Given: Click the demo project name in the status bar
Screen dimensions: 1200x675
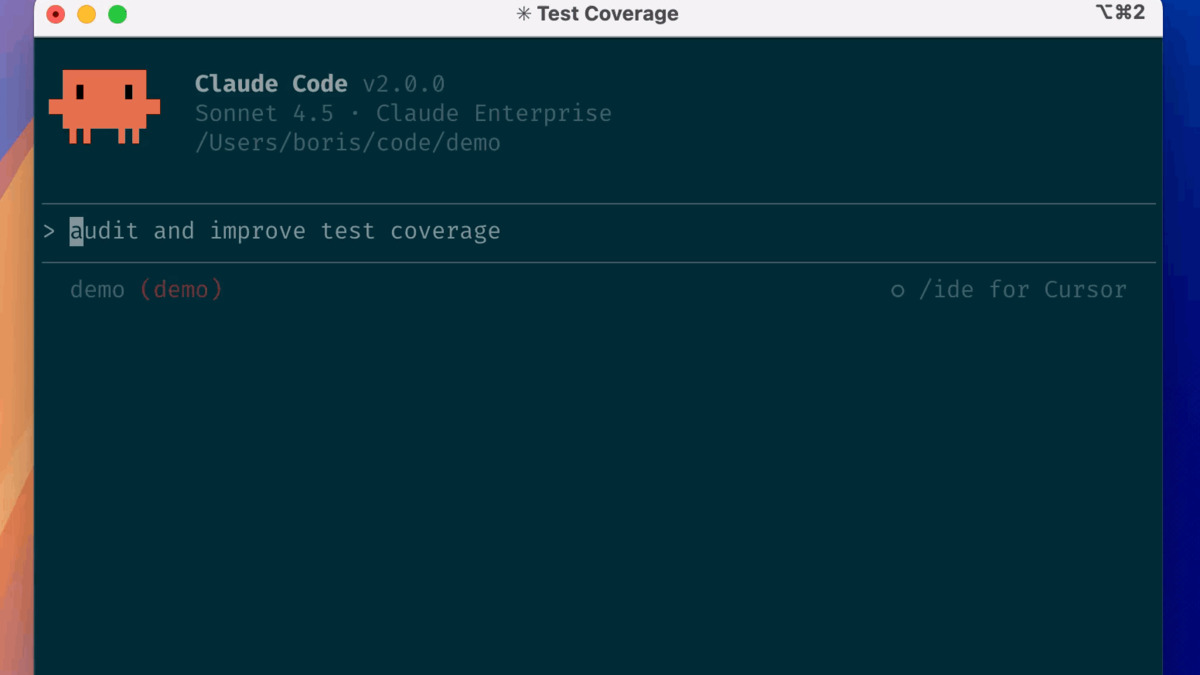Looking at the screenshot, I should click(97, 290).
